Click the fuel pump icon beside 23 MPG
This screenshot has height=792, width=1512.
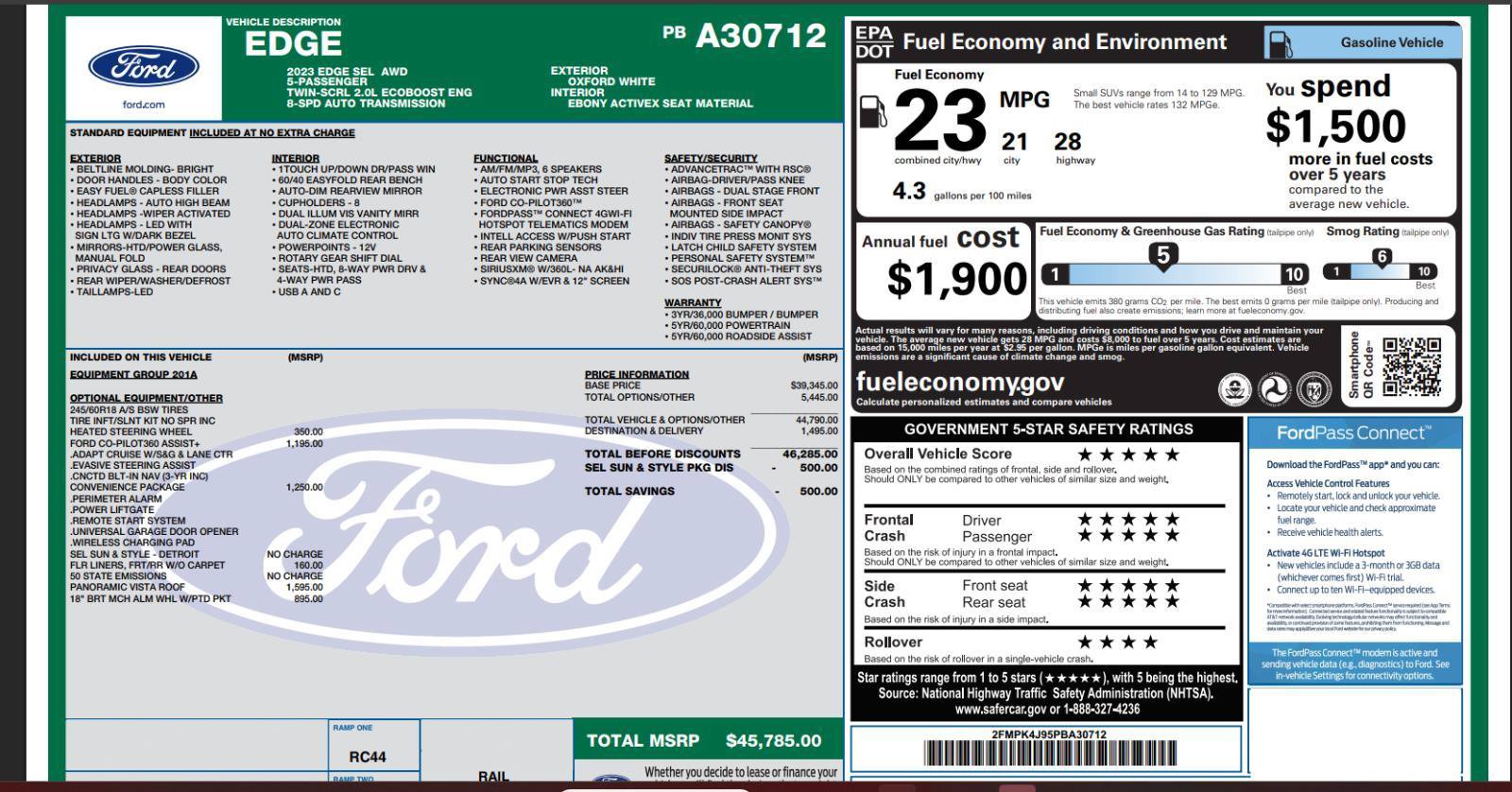[x=873, y=112]
